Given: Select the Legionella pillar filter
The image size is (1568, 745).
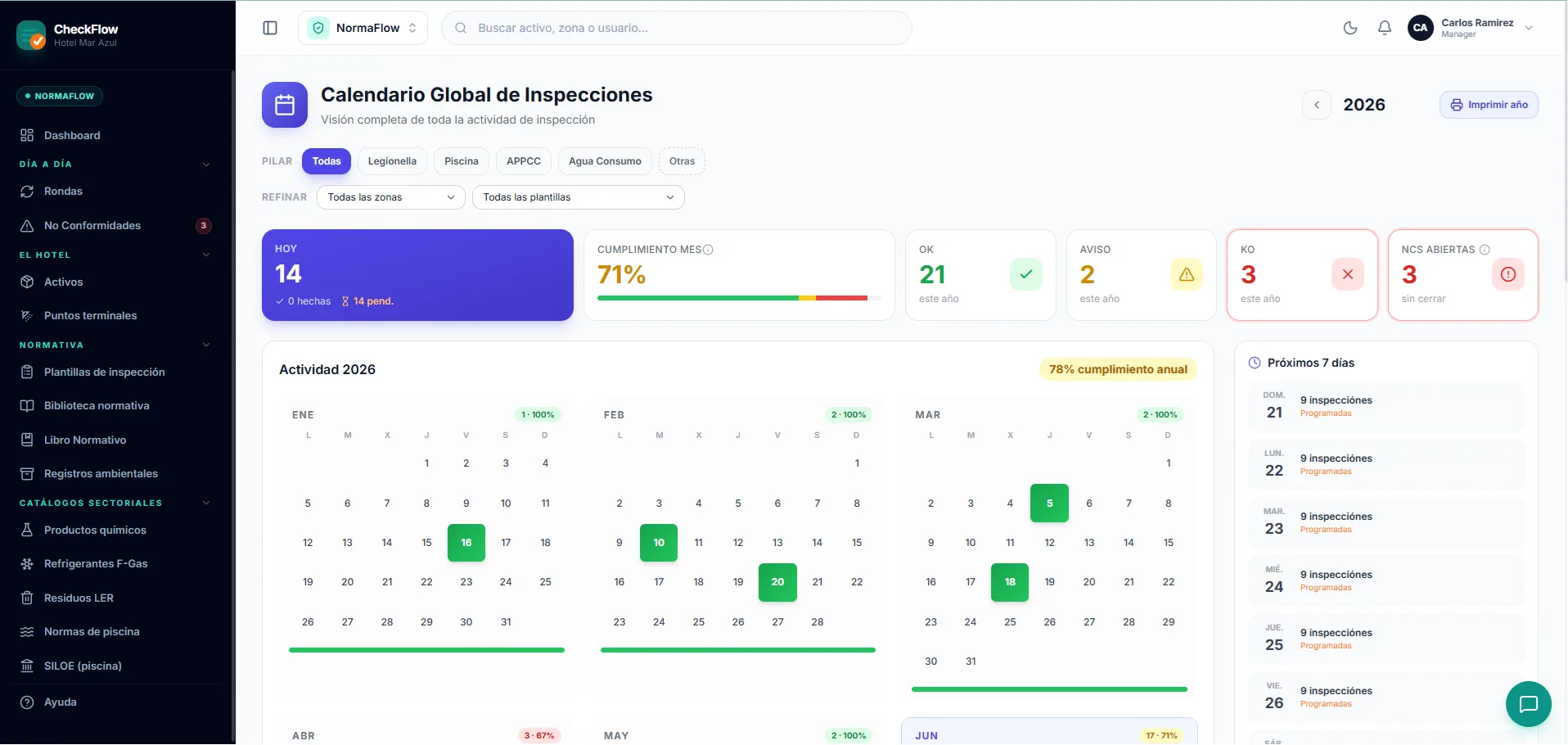Looking at the screenshot, I should pyautogui.click(x=392, y=161).
